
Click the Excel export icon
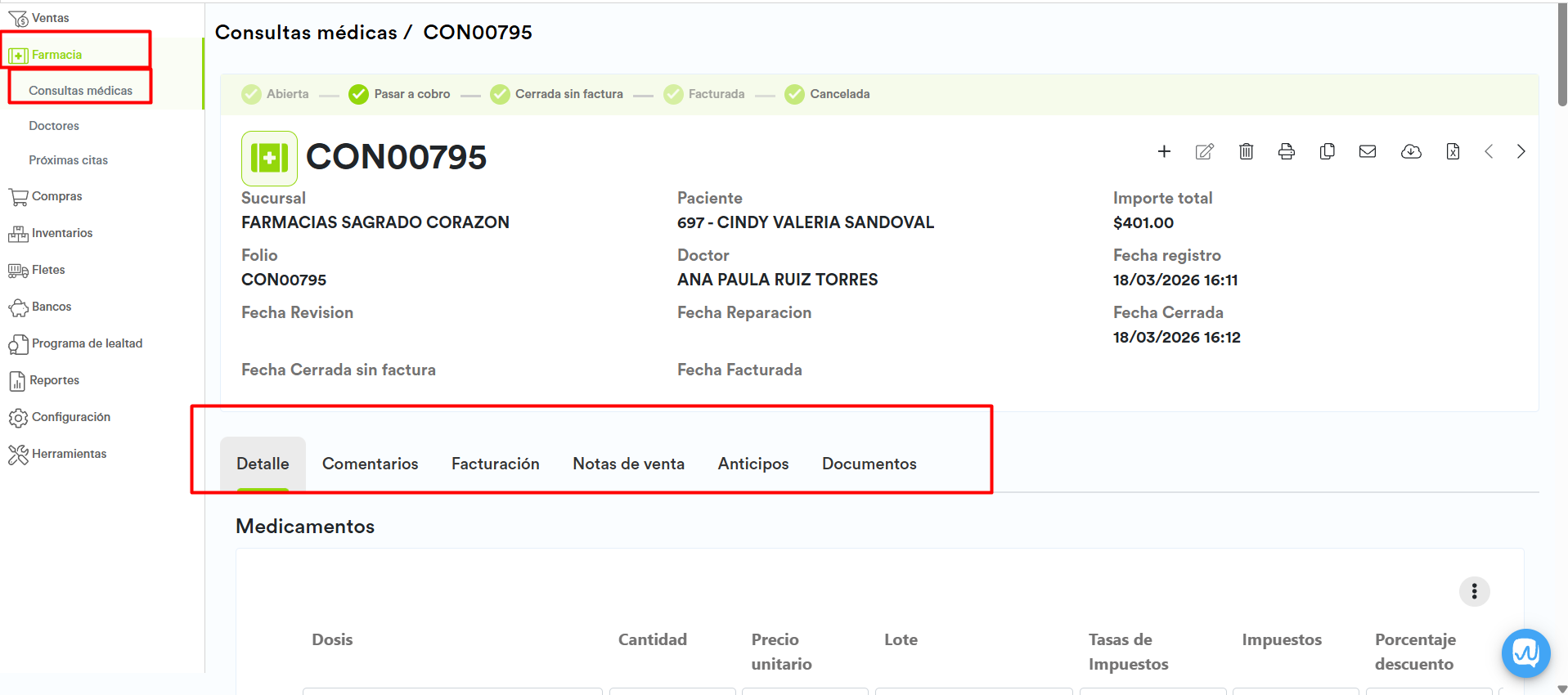[x=1453, y=151]
